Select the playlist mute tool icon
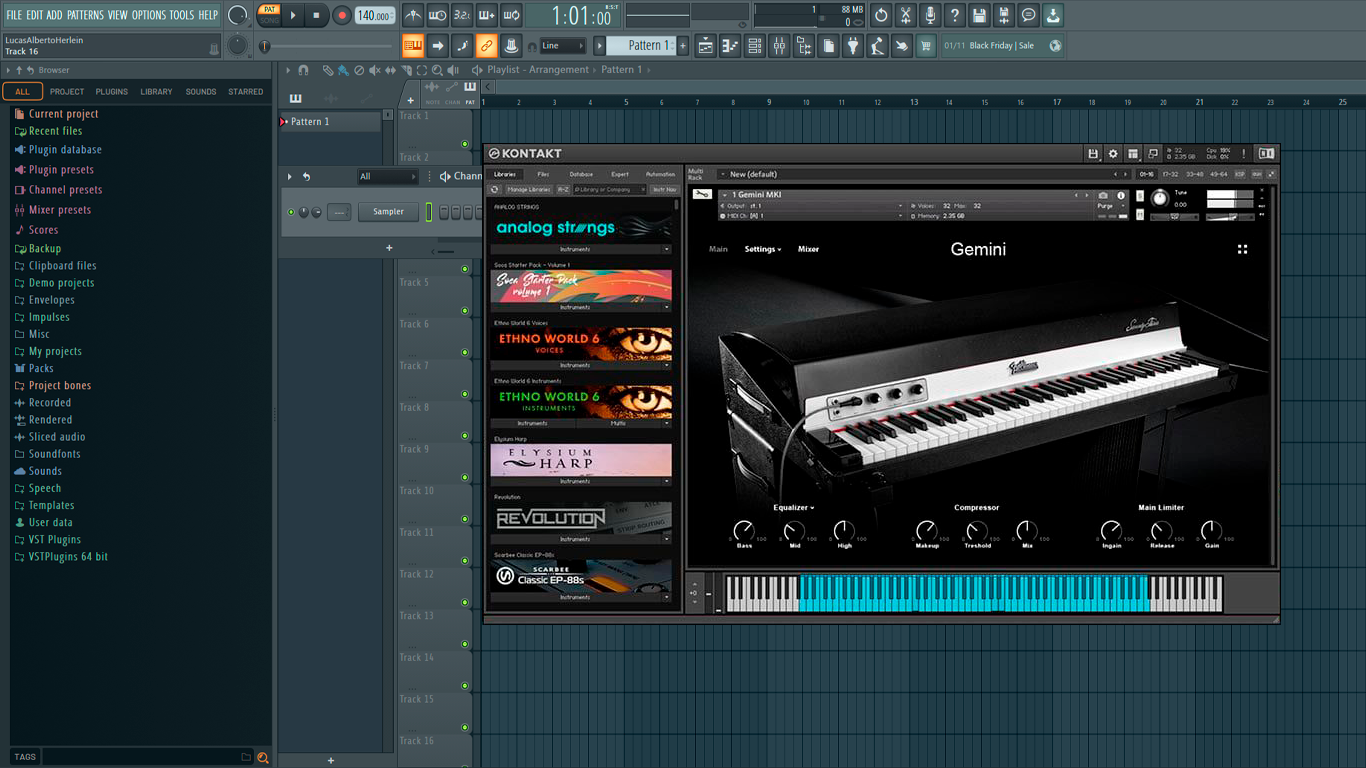This screenshot has width=1366, height=768. [374, 70]
